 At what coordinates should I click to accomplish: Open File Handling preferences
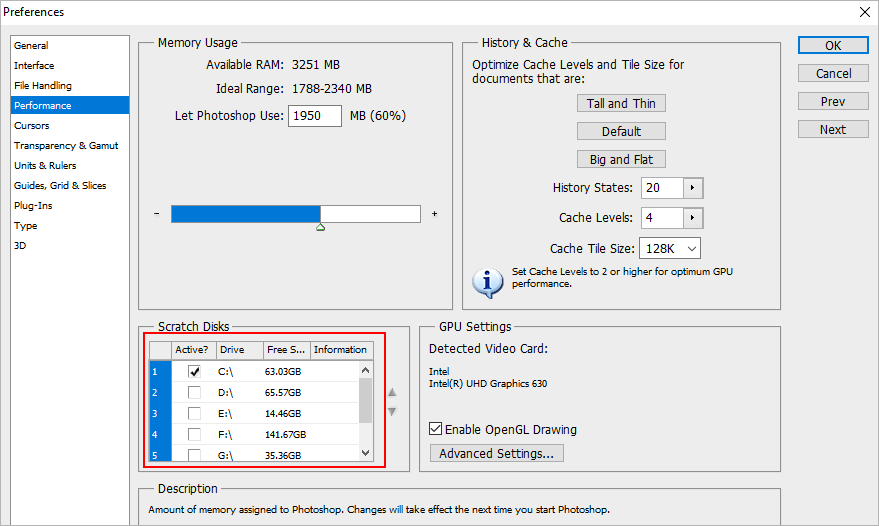click(x=43, y=86)
